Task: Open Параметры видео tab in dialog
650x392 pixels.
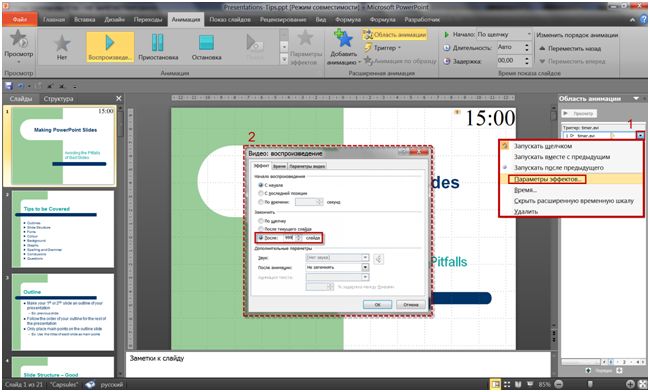Action: coord(307,166)
